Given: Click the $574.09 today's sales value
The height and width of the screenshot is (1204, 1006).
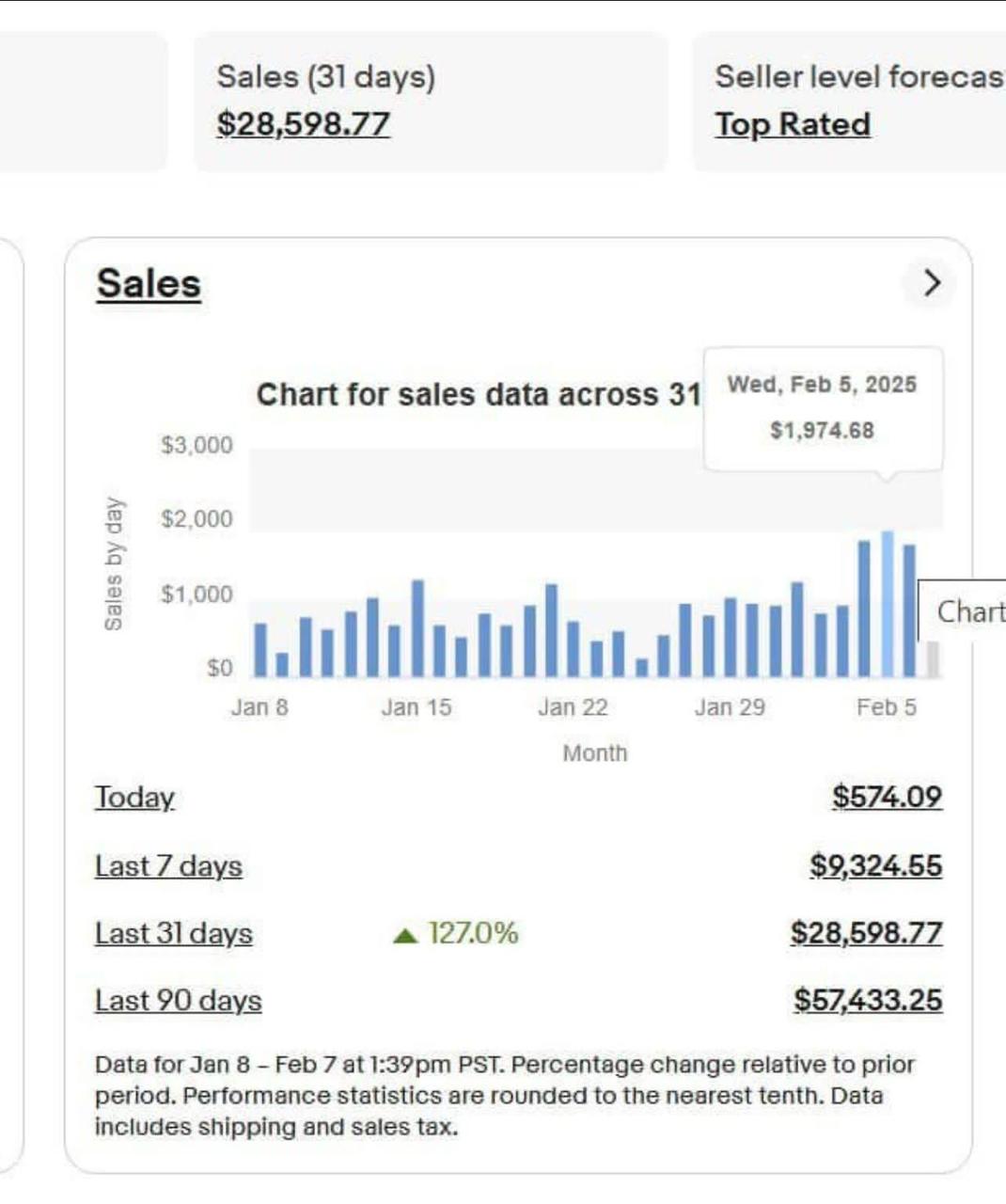Looking at the screenshot, I should pyautogui.click(x=888, y=797).
